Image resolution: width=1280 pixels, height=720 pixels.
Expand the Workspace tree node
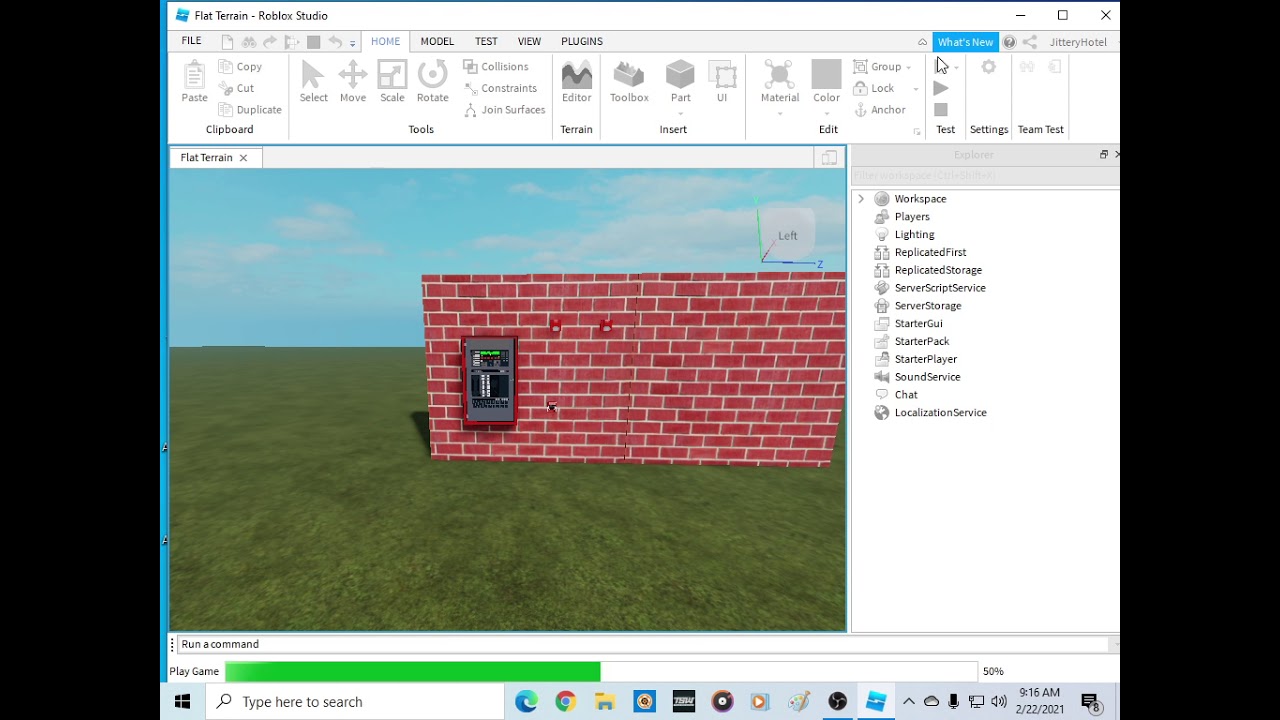click(x=861, y=199)
